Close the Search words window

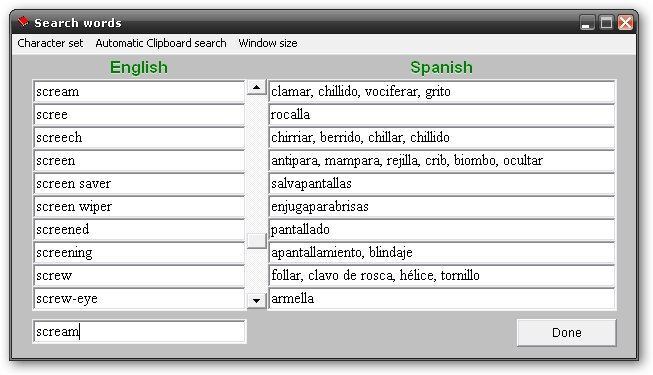[x=626, y=22]
